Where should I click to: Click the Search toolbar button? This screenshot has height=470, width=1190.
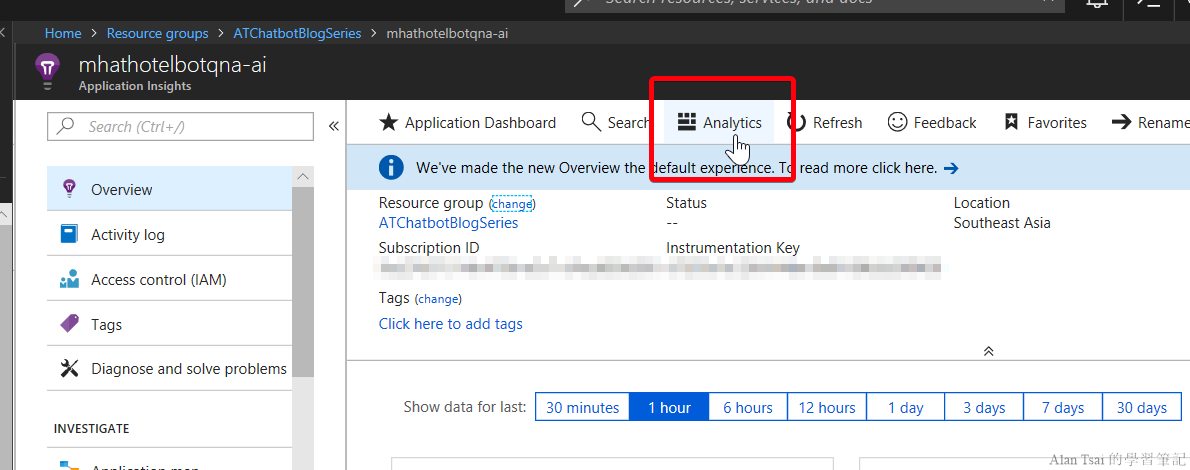(615, 122)
